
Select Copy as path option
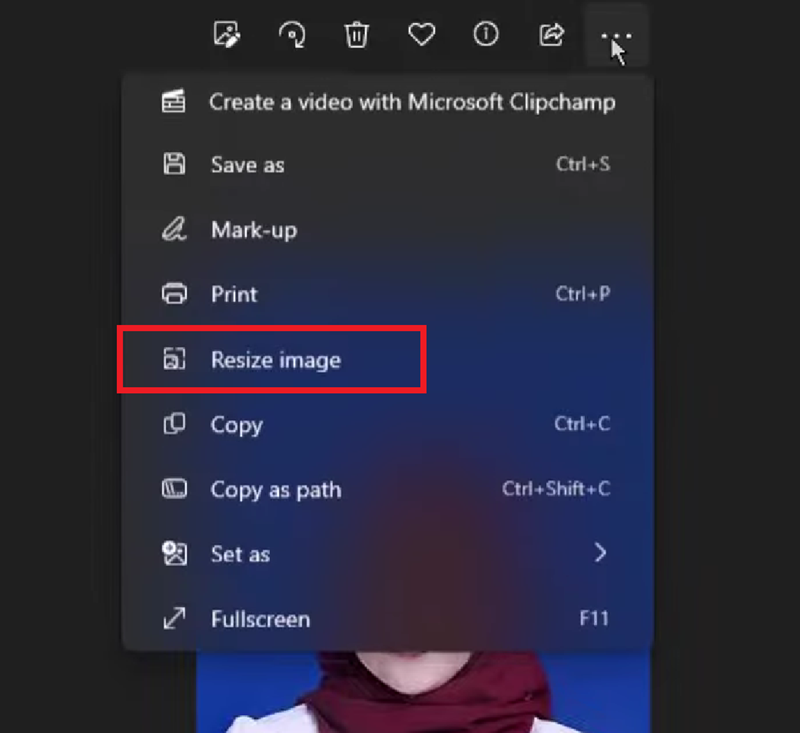coord(275,490)
